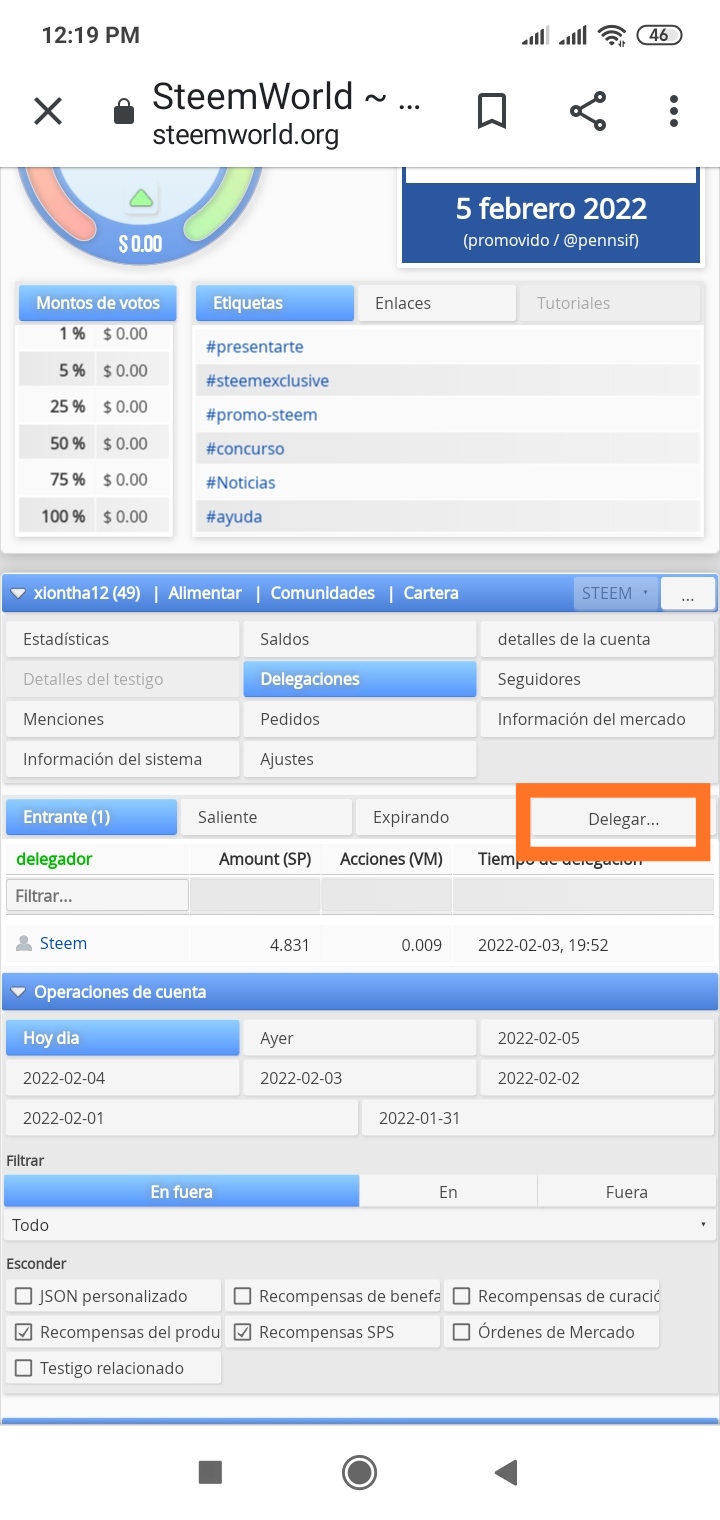Viewport: 720px width, 1520px height.
Task: Bookmark this page with the bookmark icon
Action: (x=492, y=111)
